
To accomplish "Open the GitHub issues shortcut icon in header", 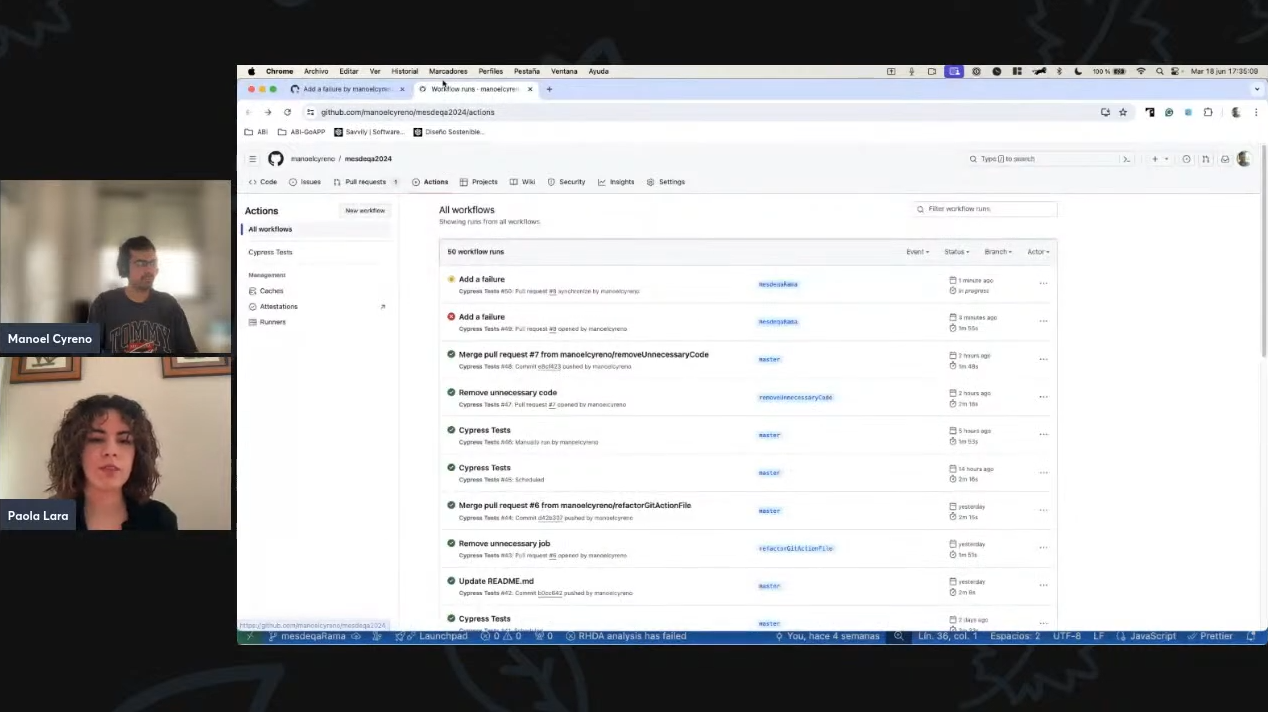I will click(1186, 159).
